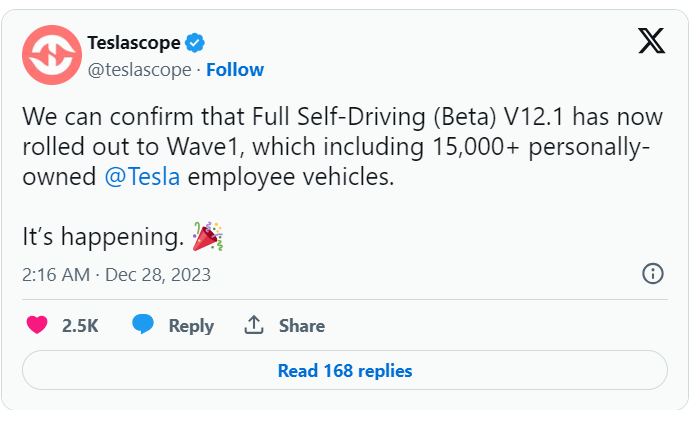This screenshot has width=691, height=437.
Task: Click the tweet text about FSD V12.1
Action: [x=342, y=147]
